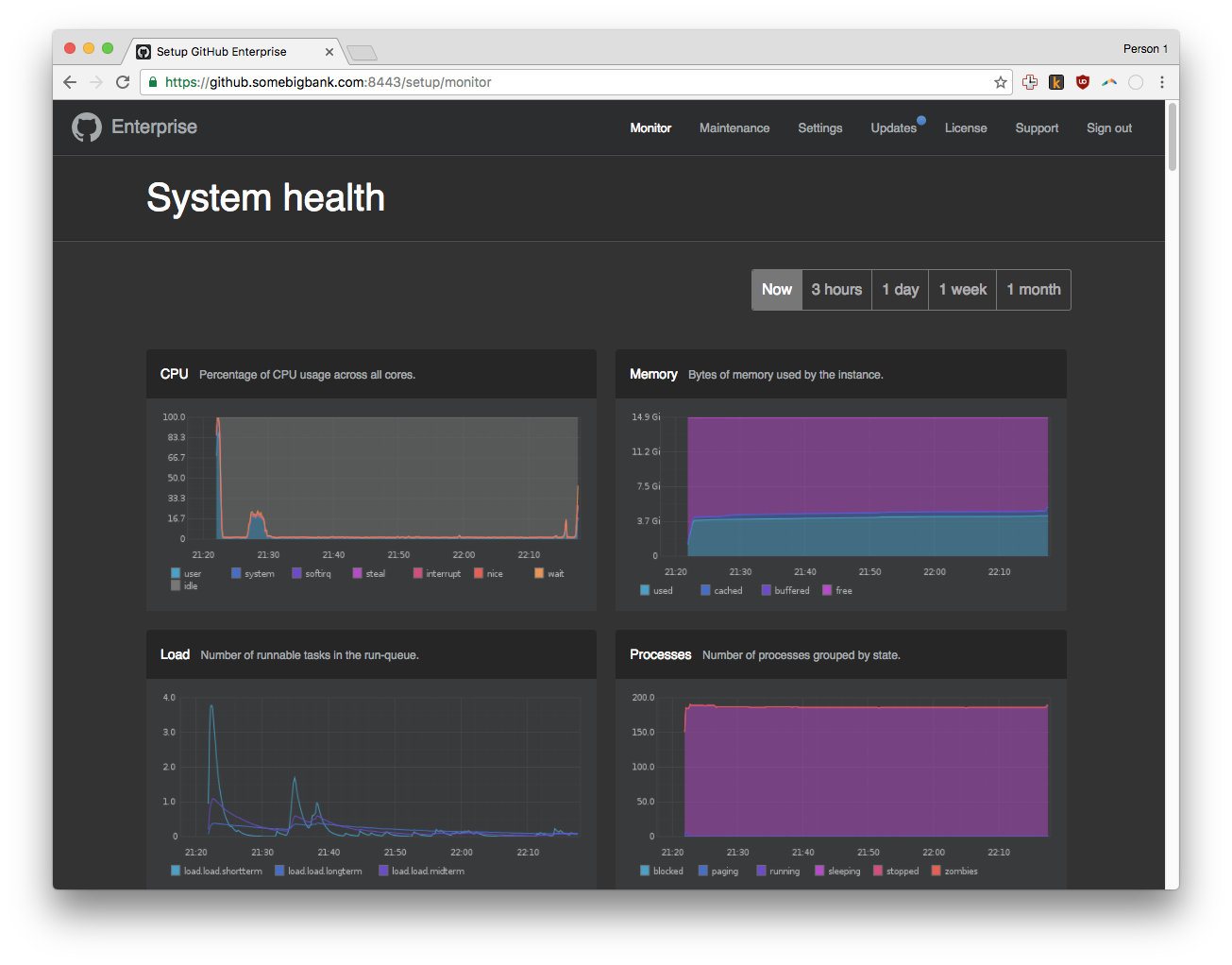Viewport: 1232px width, 965px height.
Task: Click the GitHub Enterprise octocat logo
Action: (87, 127)
